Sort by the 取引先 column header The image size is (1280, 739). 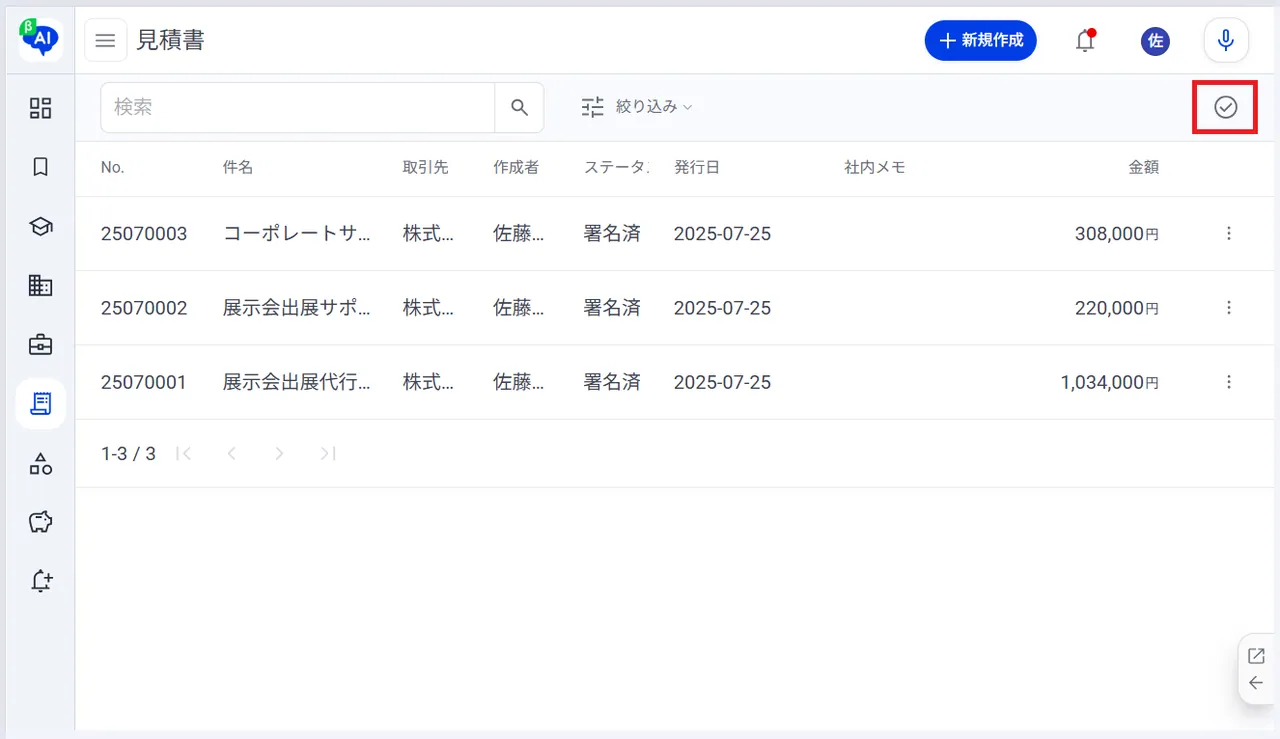pos(426,168)
